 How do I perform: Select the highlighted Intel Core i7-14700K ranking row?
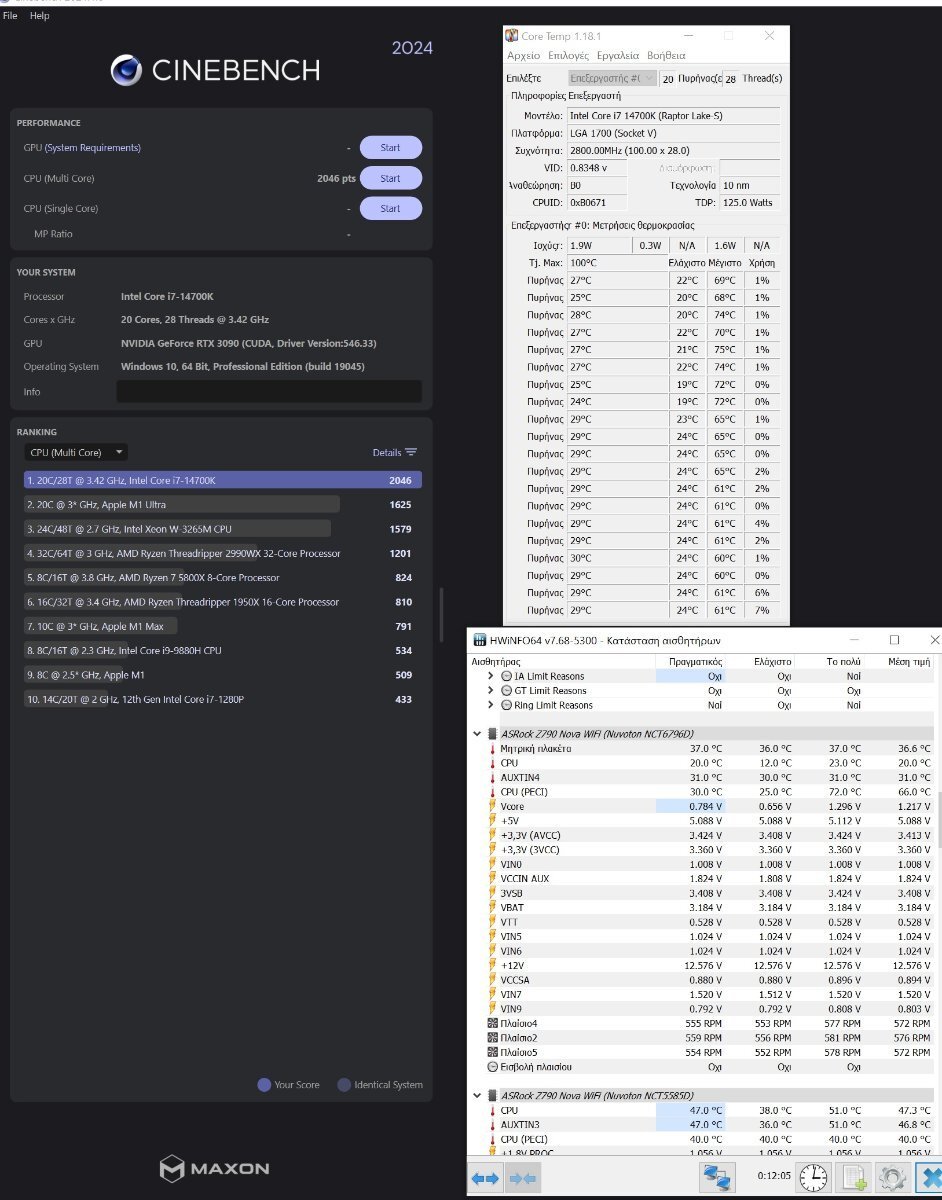coord(223,480)
